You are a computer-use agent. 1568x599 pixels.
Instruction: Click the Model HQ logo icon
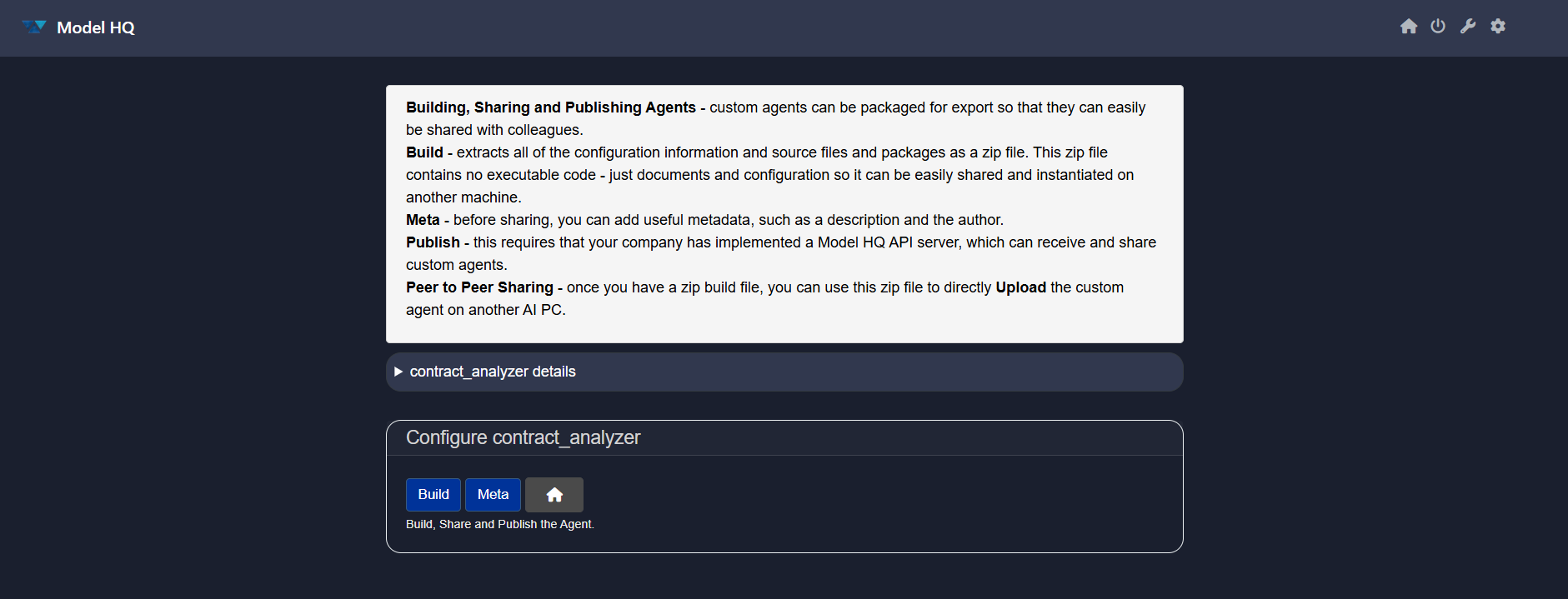34,27
